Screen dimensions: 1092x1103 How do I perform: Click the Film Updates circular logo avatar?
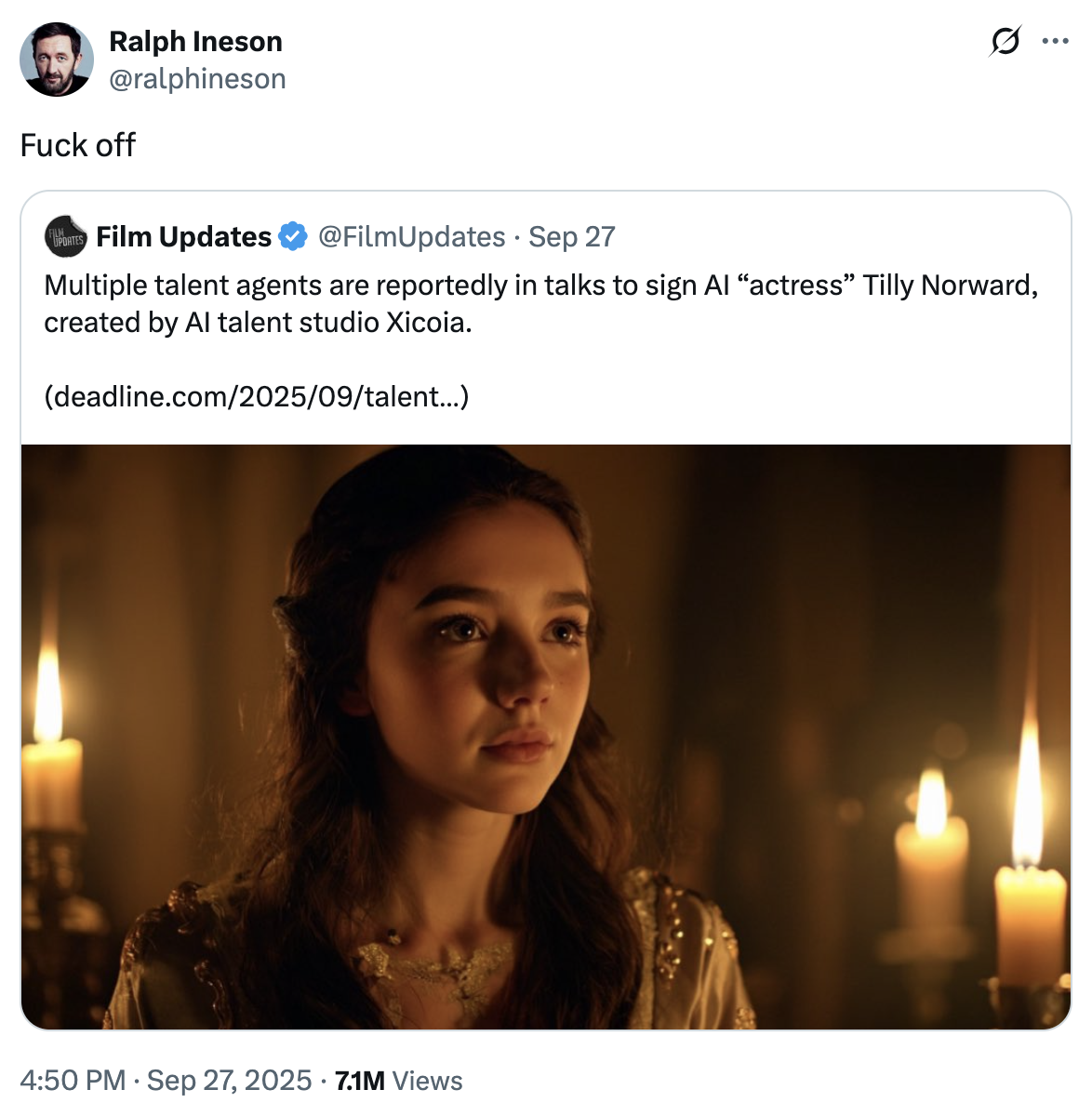coord(62,237)
